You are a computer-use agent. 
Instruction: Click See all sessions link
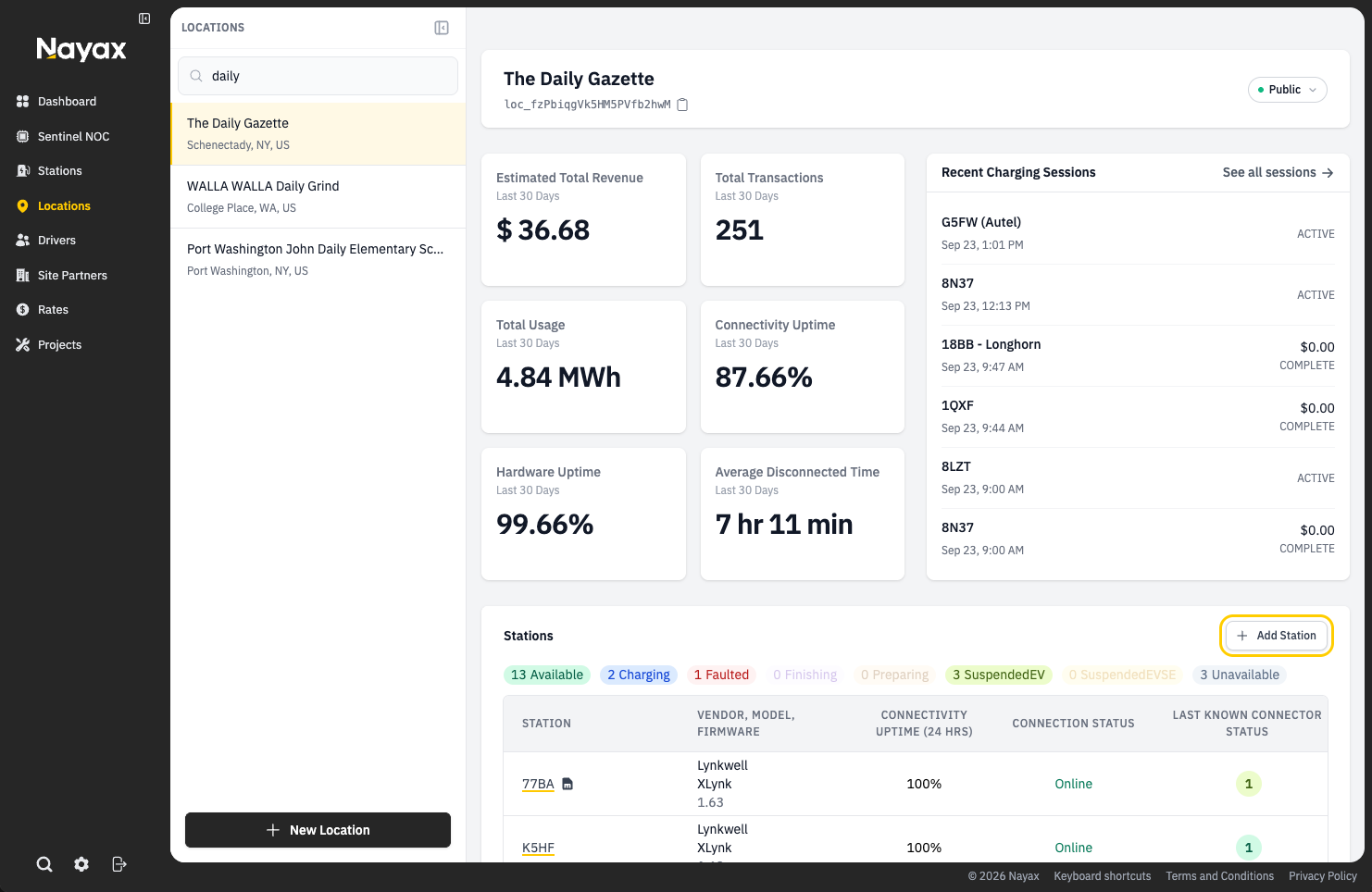coord(1278,172)
